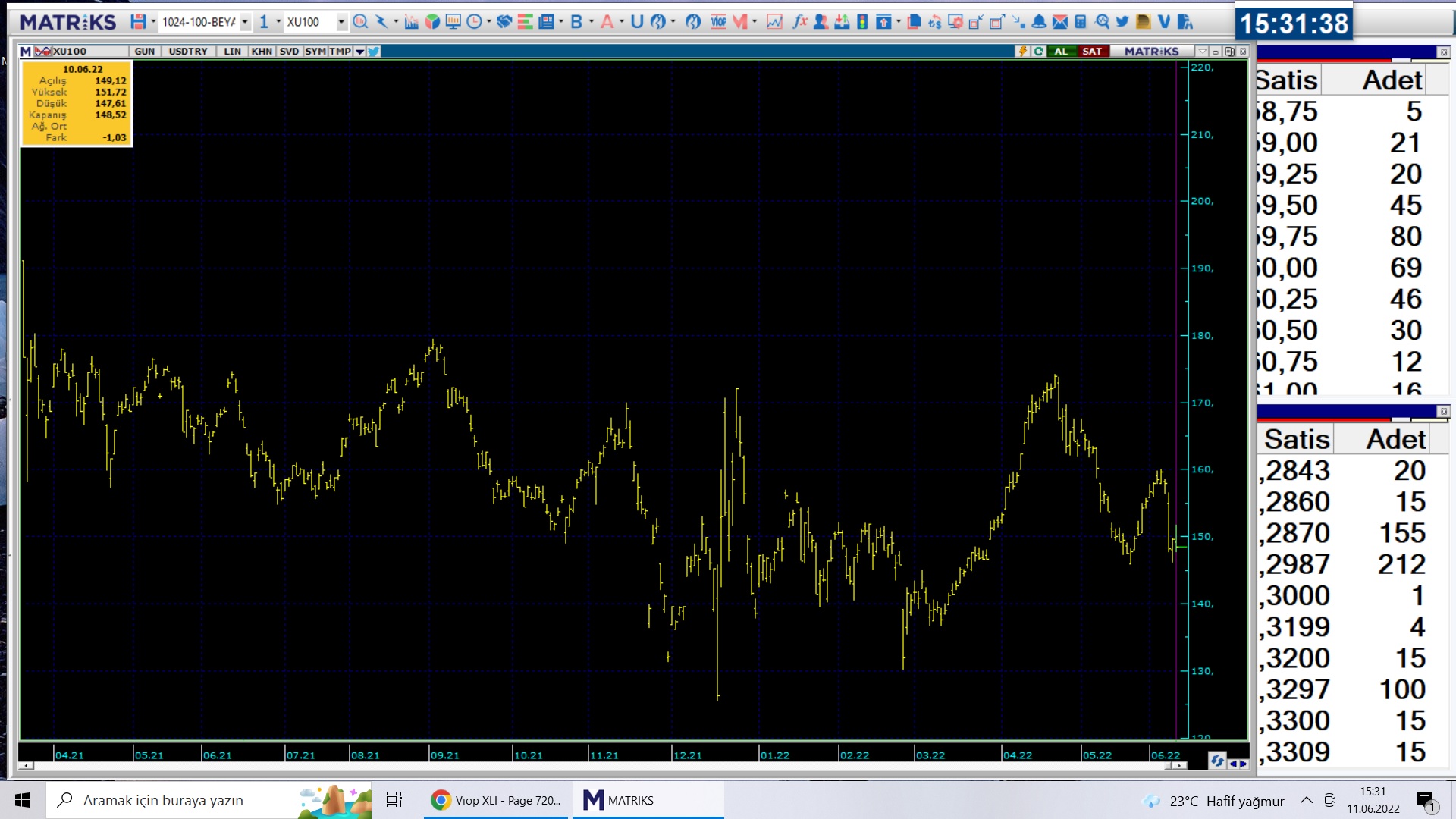
Task: Click the blue V toolbar icon
Action: pos(1163,22)
